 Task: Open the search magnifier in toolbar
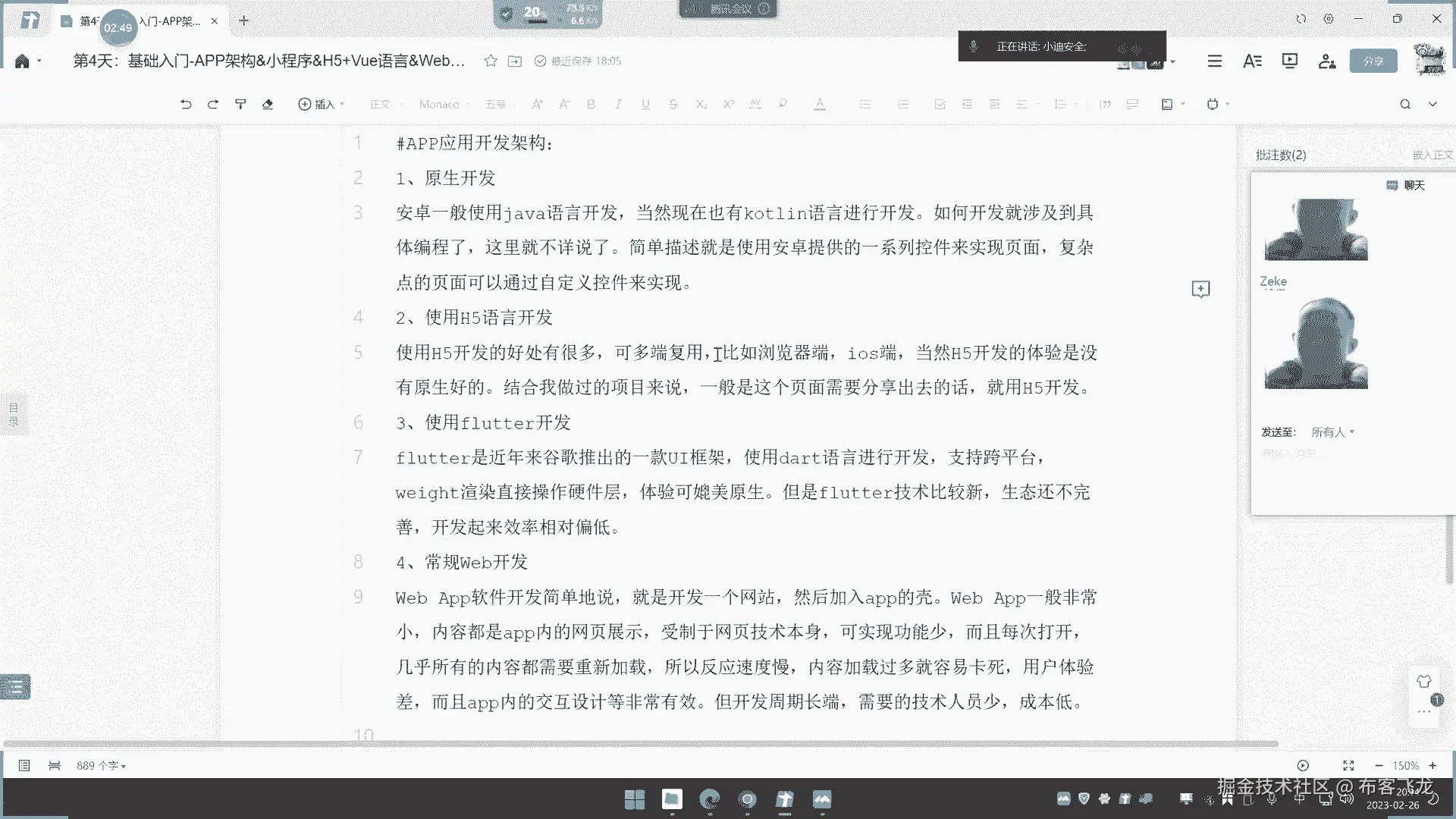click(1405, 105)
